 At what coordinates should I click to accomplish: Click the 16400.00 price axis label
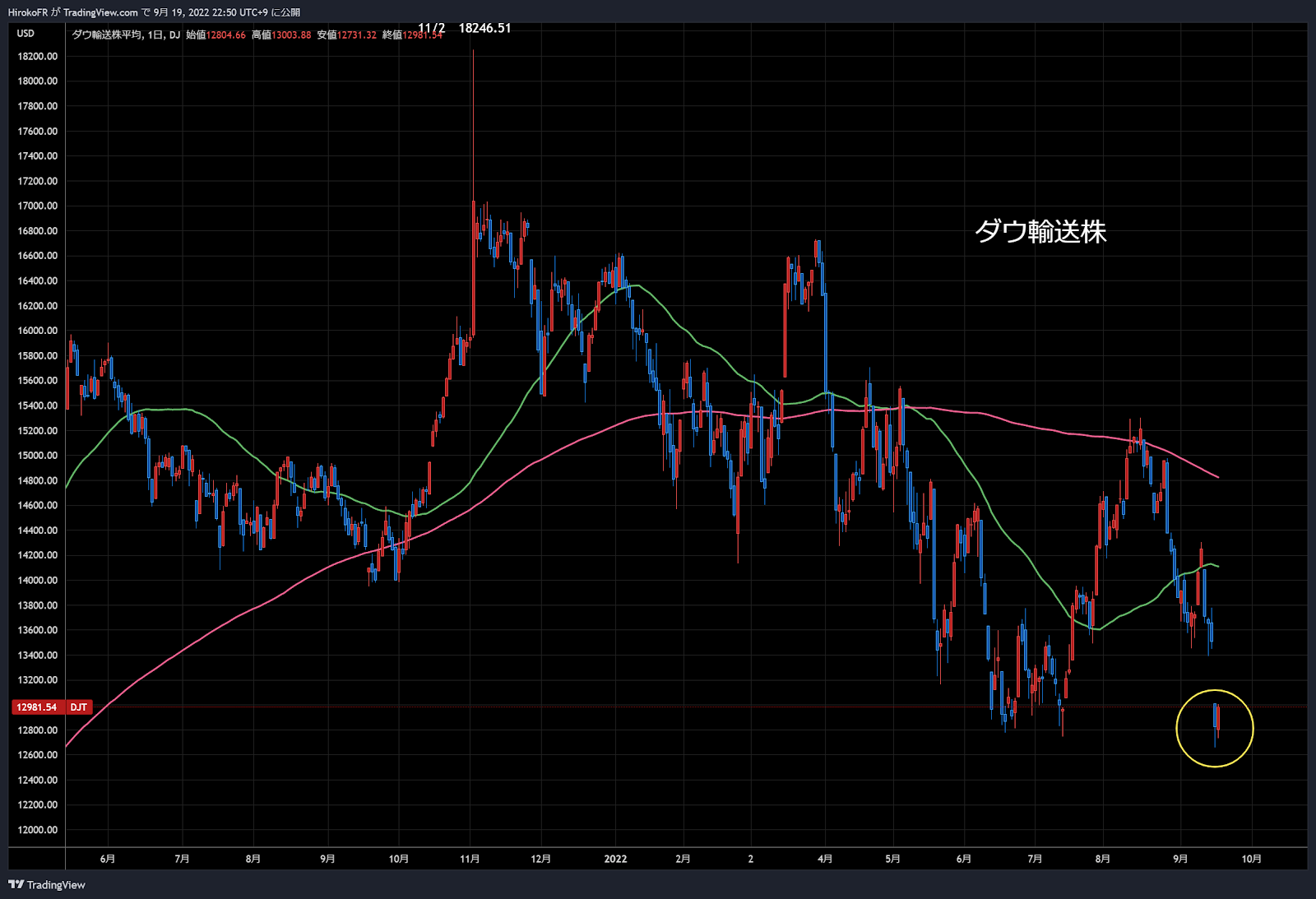[x=38, y=281]
